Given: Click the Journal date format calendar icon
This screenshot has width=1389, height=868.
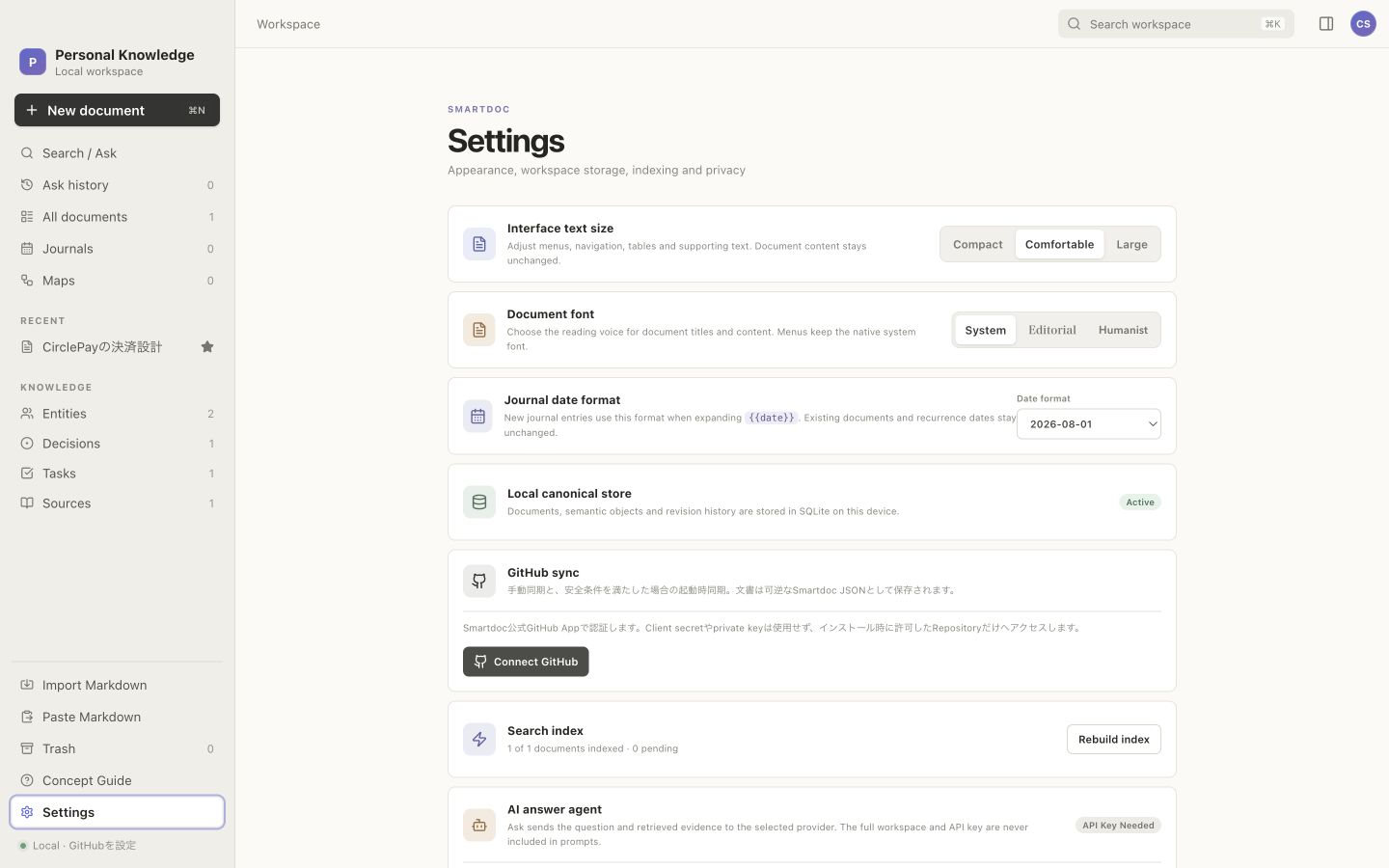Looking at the screenshot, I should click(x=477, y=416).
